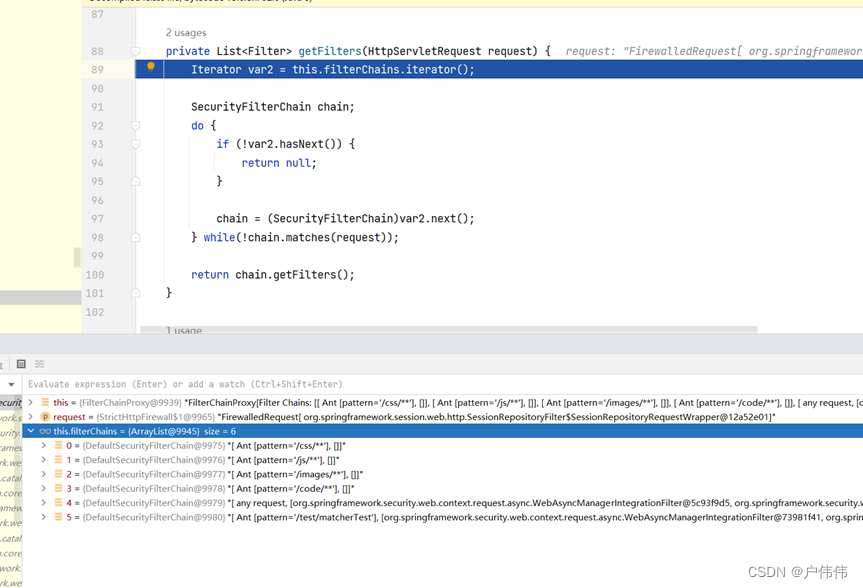Expand element 4 'any request' filter chain
This screenshot has height=588, width=863.
pyautogui.click(x=43, y=503)
